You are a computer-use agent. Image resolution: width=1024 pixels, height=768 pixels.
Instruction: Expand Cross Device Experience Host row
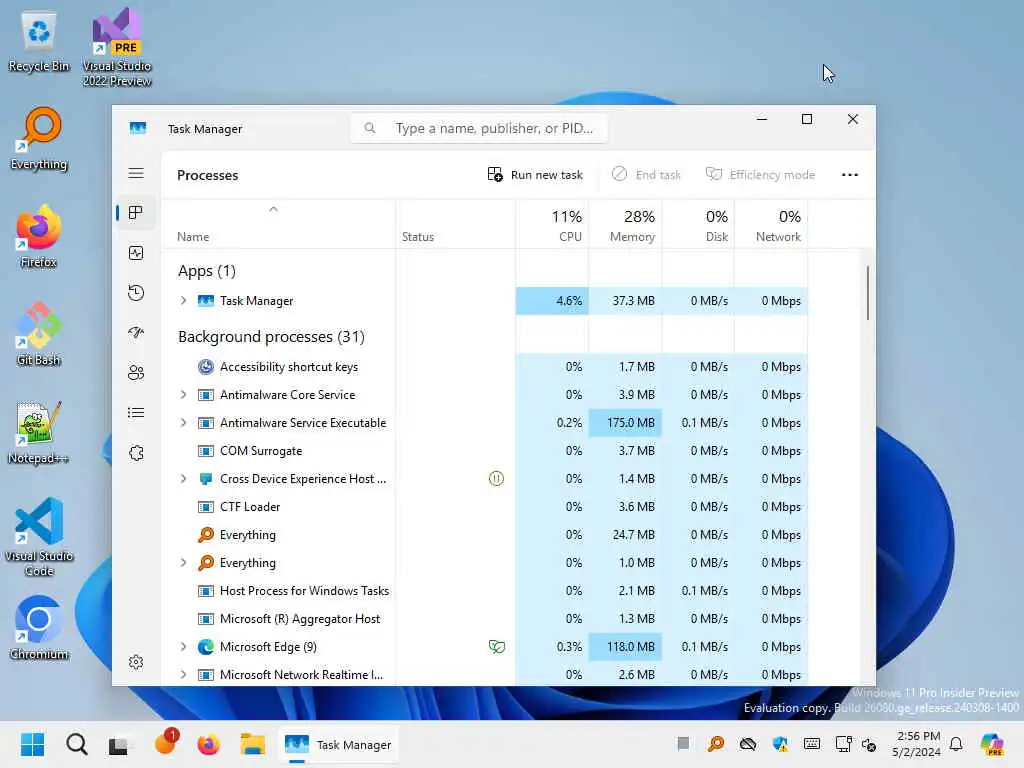coord(184,479)
